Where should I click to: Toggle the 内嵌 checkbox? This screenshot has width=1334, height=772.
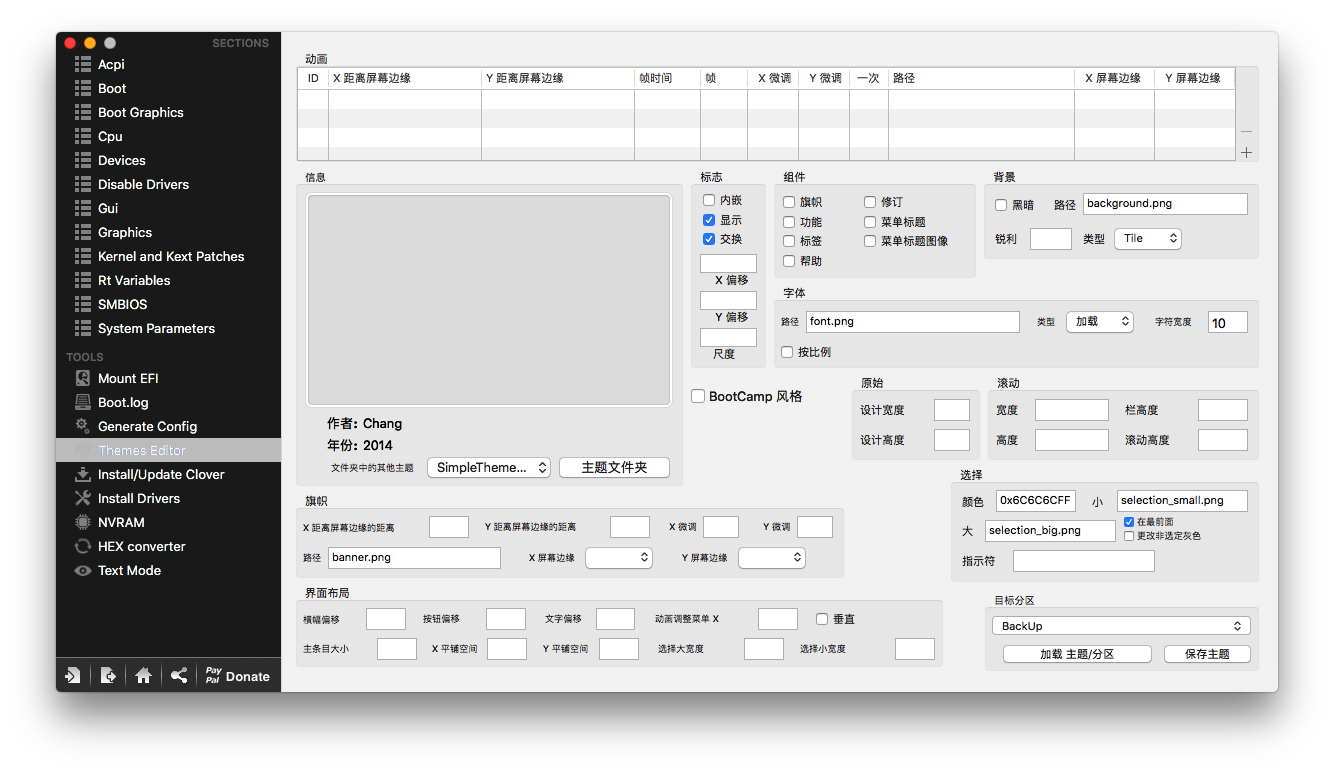(x=709, y=200)
